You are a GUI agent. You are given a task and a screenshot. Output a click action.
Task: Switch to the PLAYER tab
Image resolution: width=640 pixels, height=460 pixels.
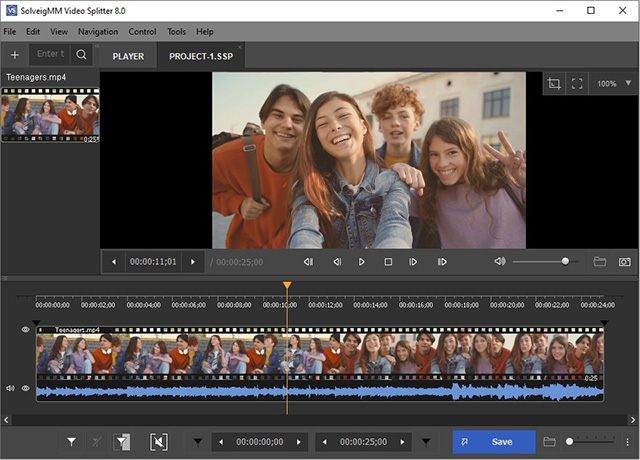(128, 56)
